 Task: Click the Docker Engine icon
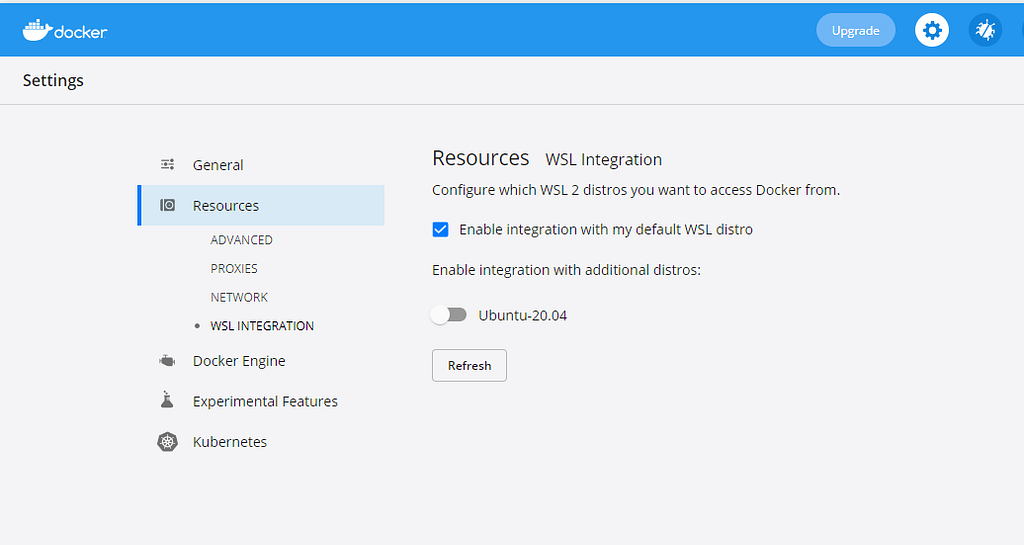[167, 360]
